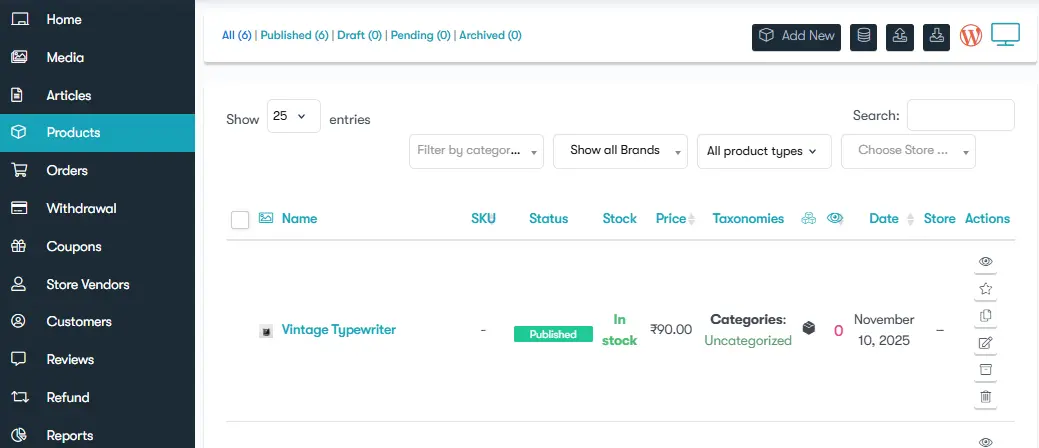
Task: Tick the select-all checkbox in table header
Action: pos(240,220)
